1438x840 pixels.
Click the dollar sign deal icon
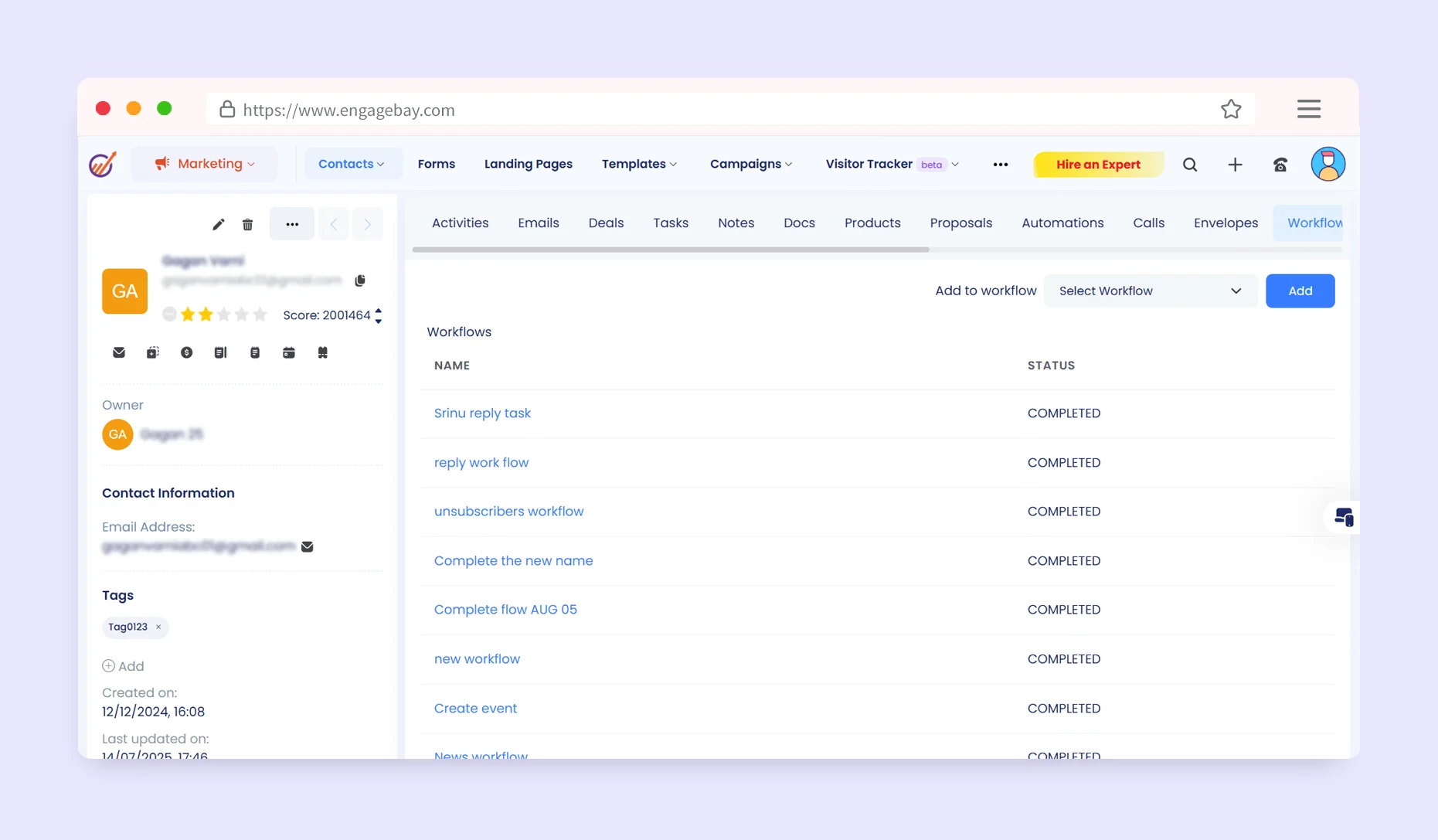pyautogui.click(x=186, y=352)
